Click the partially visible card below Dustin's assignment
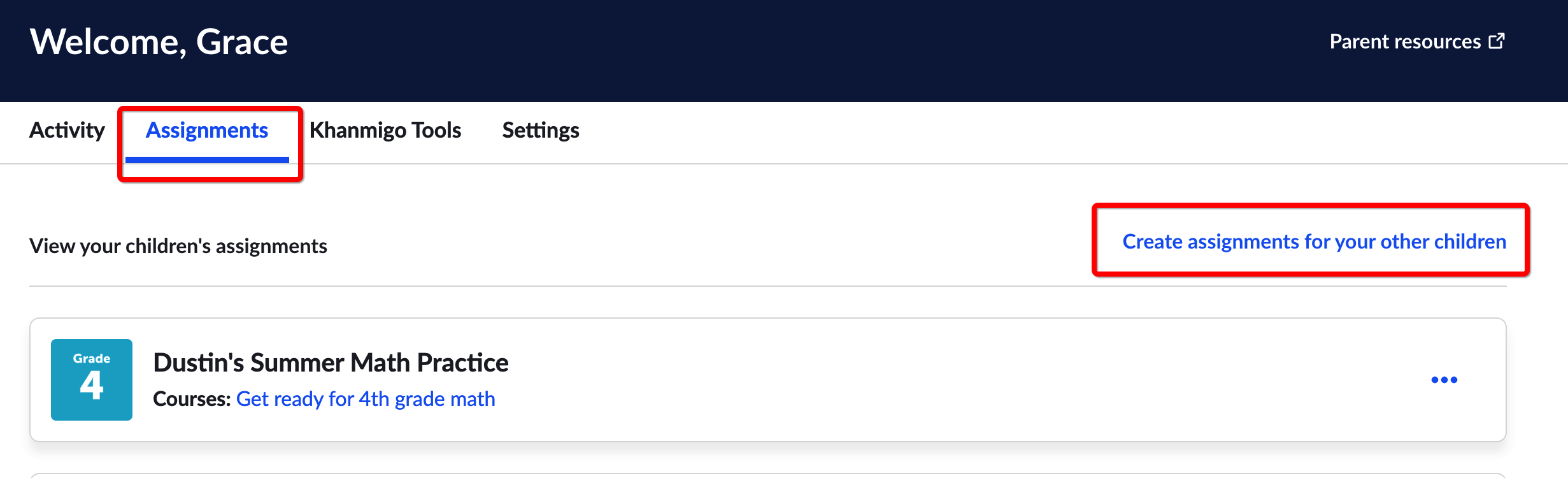The height and width of the screenshot is (478, 1568). [x=767, y=475]
